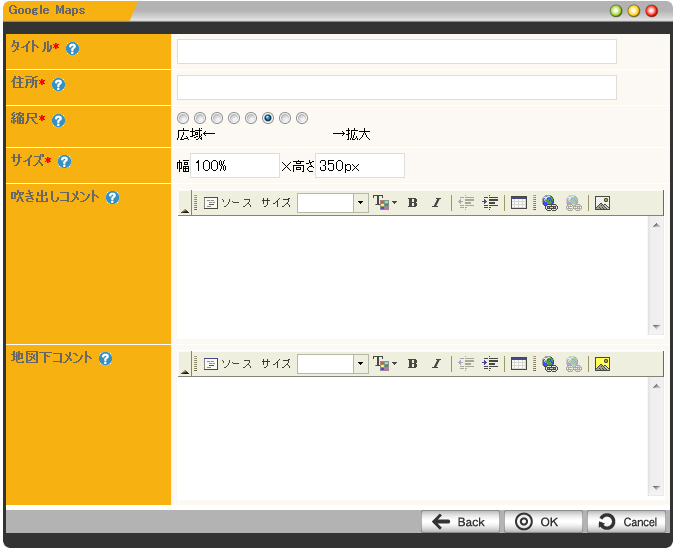Click the タイトル text input
Viewport: 675px width, 549px height.
(x=396, y=52)
